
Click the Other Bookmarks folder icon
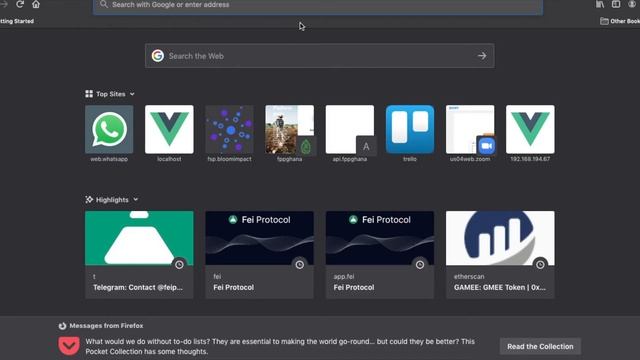point(604,21)
